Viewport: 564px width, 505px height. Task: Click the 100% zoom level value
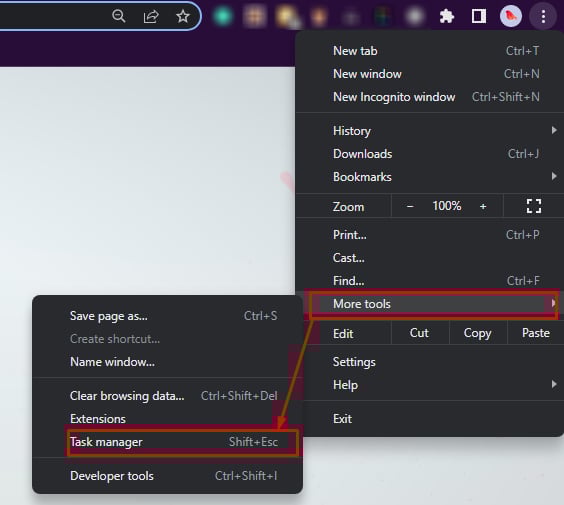(447, 206)
